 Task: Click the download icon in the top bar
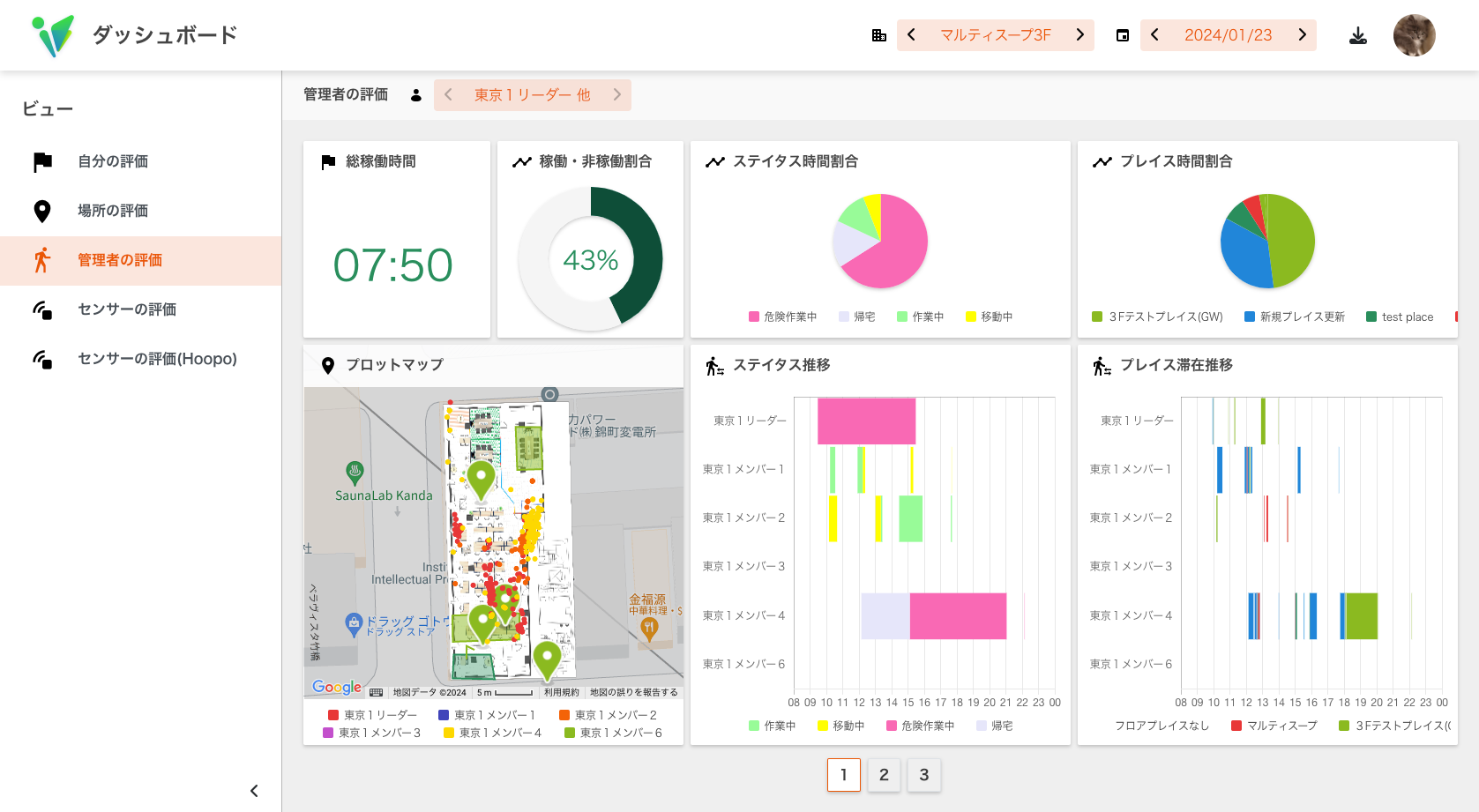pos(1358,34)
